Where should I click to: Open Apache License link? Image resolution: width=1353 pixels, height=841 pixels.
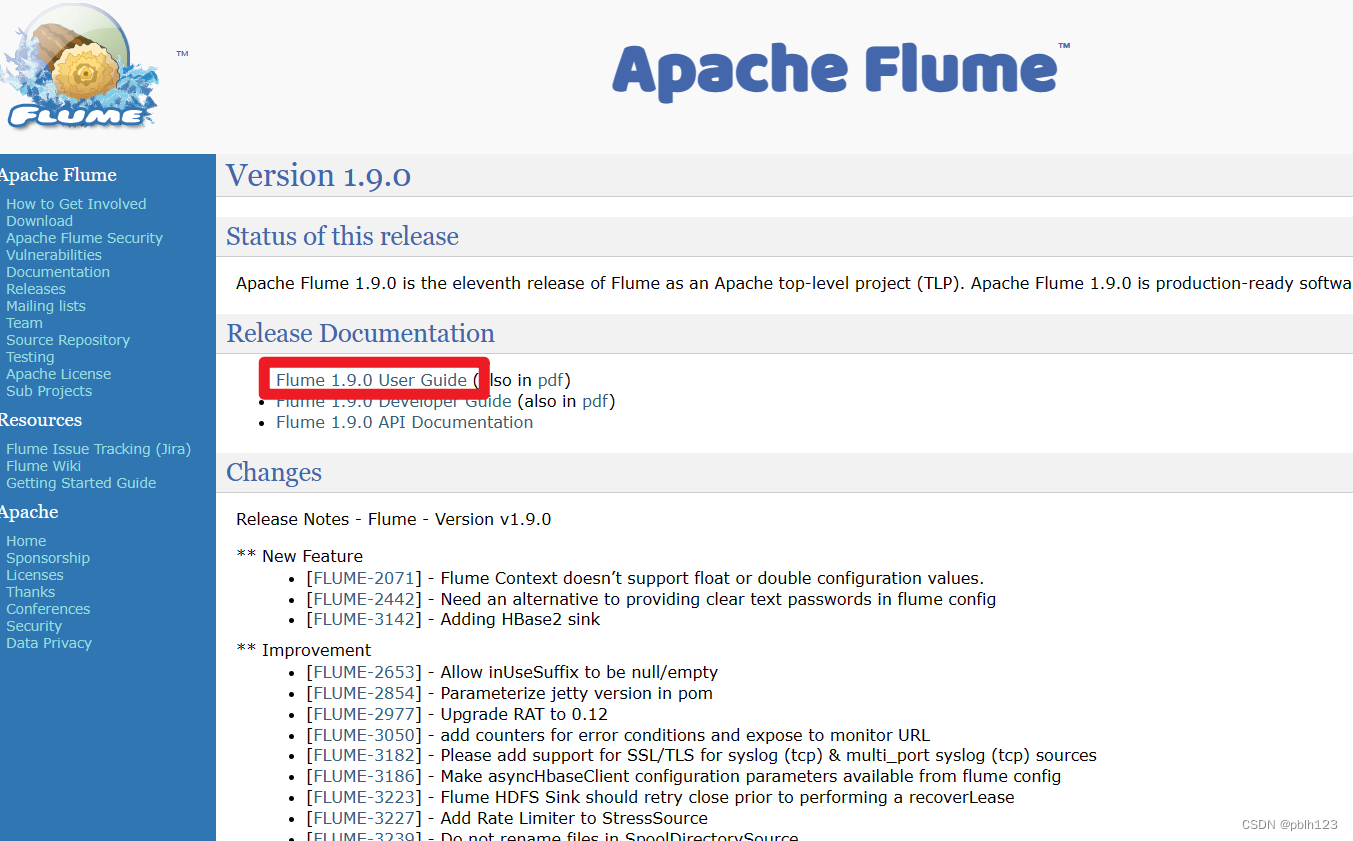[59, 374]
